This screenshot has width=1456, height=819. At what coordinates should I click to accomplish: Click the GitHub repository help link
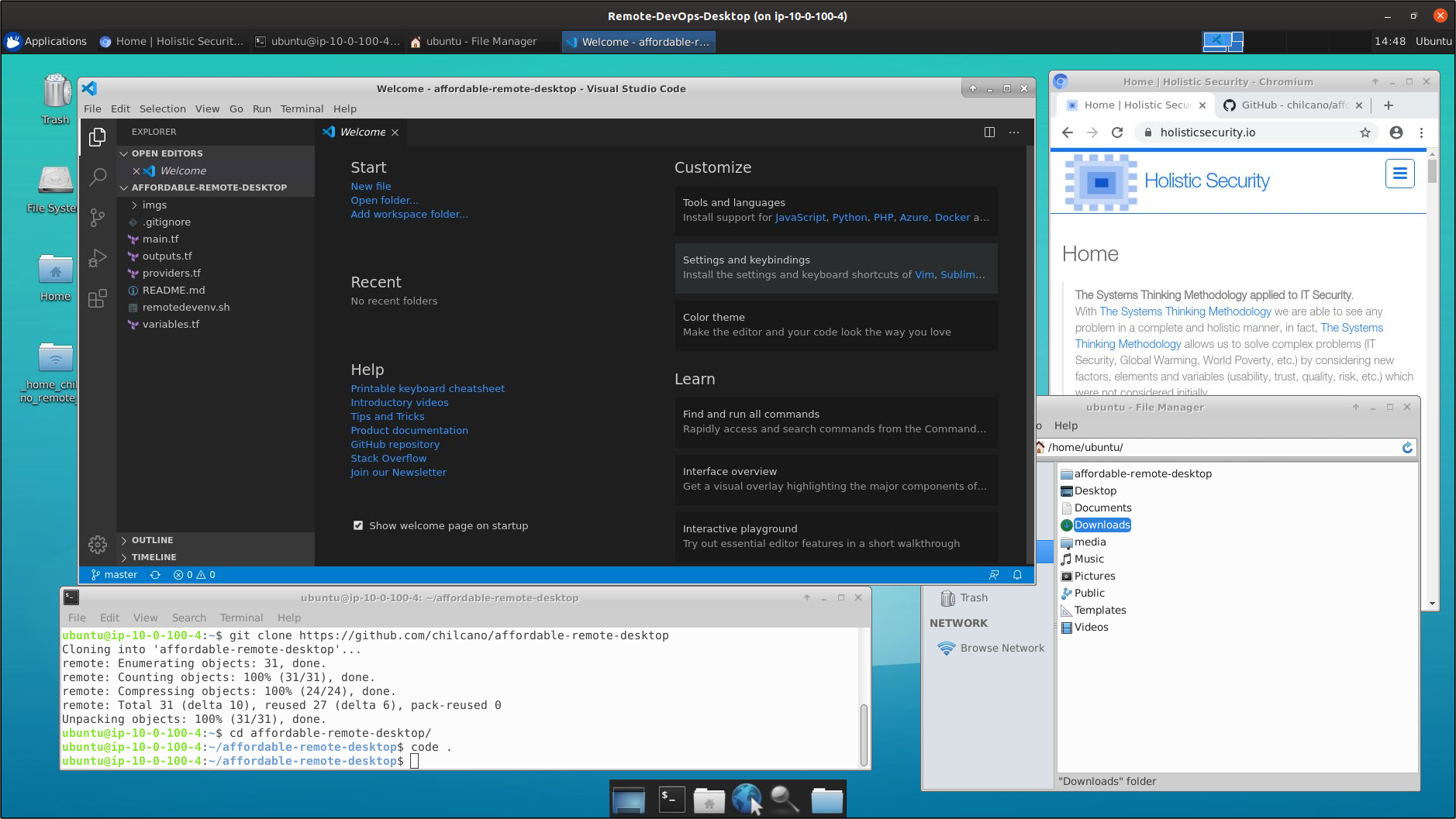pos(395,444)
